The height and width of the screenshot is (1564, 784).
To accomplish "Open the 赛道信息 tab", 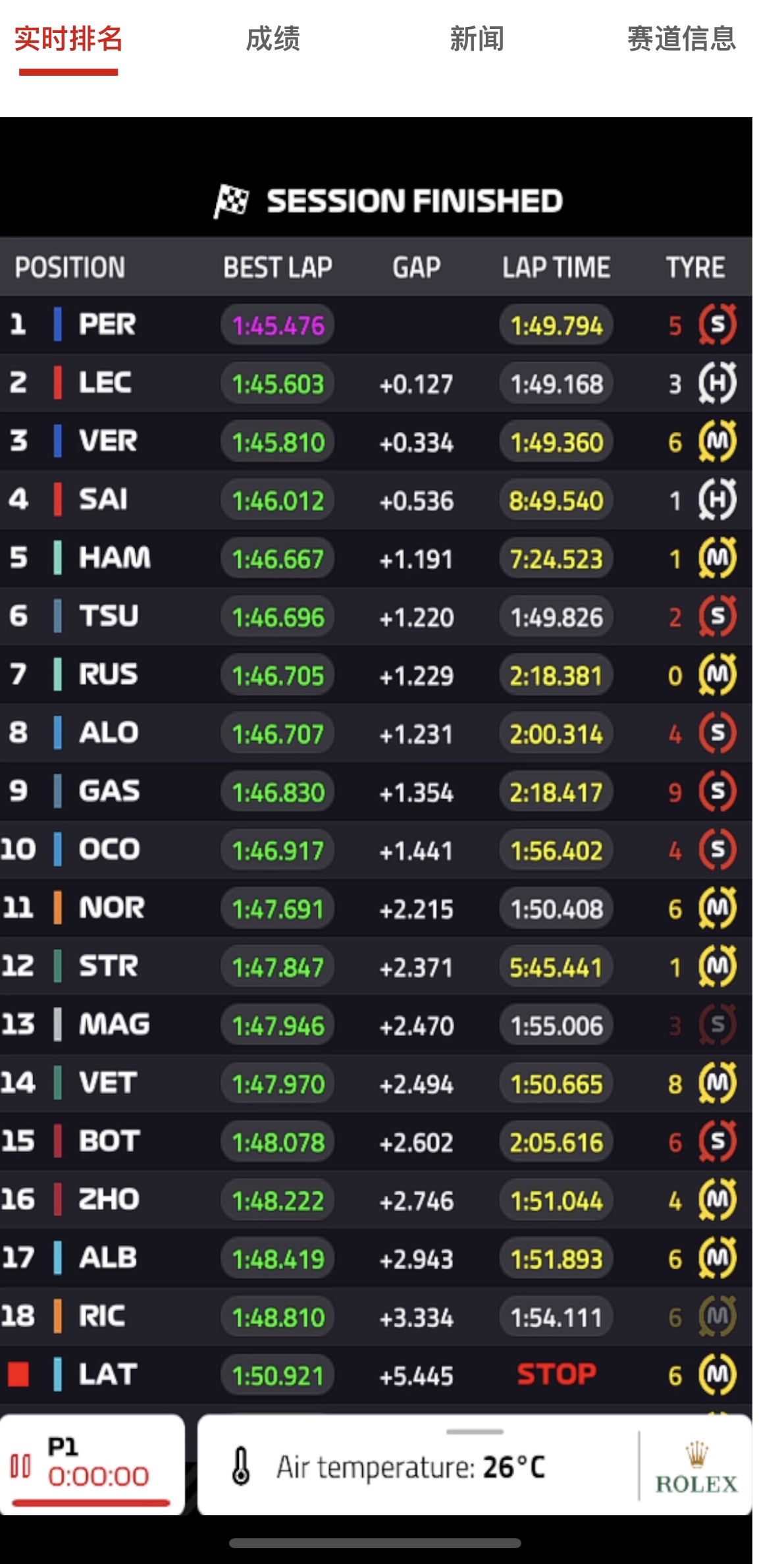I will coord(681,40).
